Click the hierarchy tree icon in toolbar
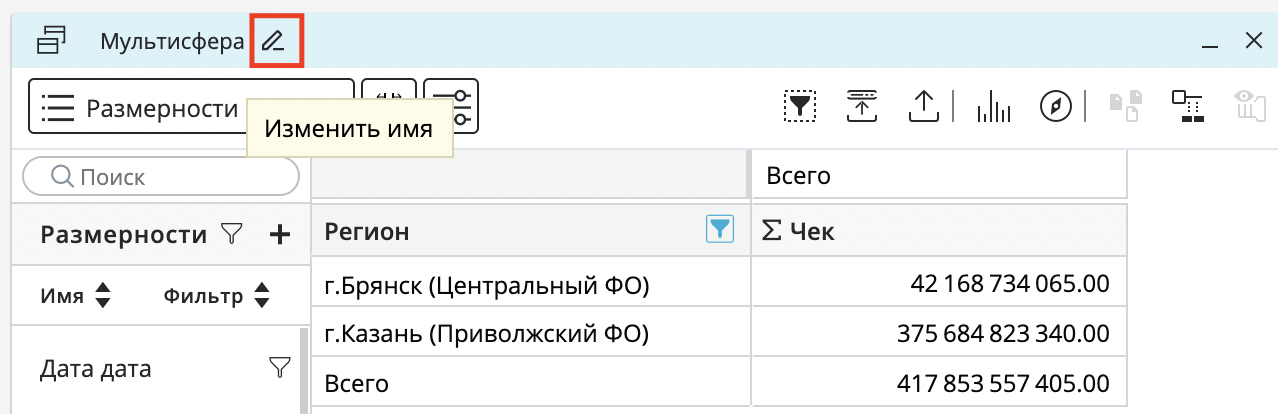This screenshot has width=1278, height=414. click(x=1188, y=105)
